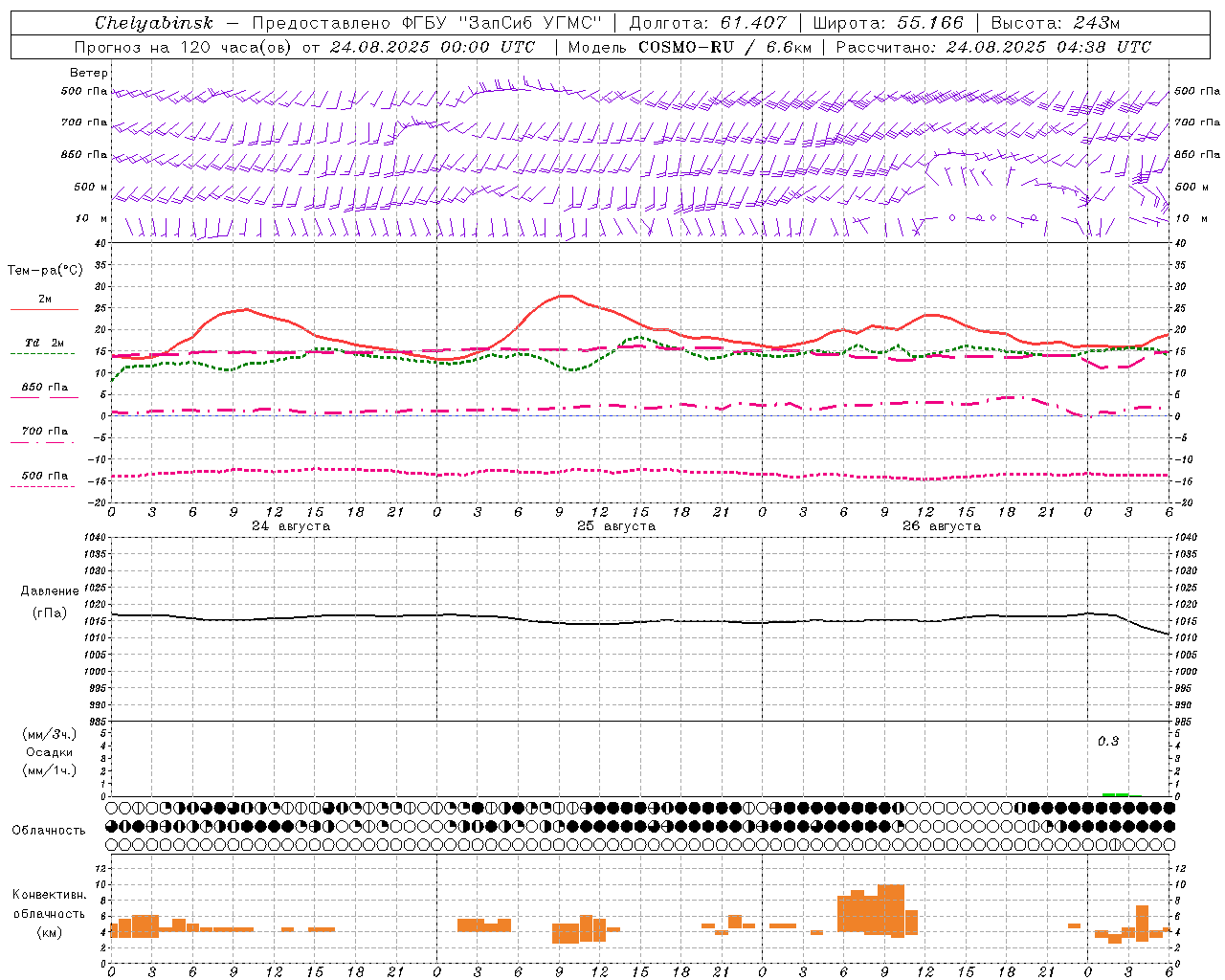Click the 'Осадки' precipitation label
The image size is (1225, 980).
pyautogui.click(x=49, y=752)
